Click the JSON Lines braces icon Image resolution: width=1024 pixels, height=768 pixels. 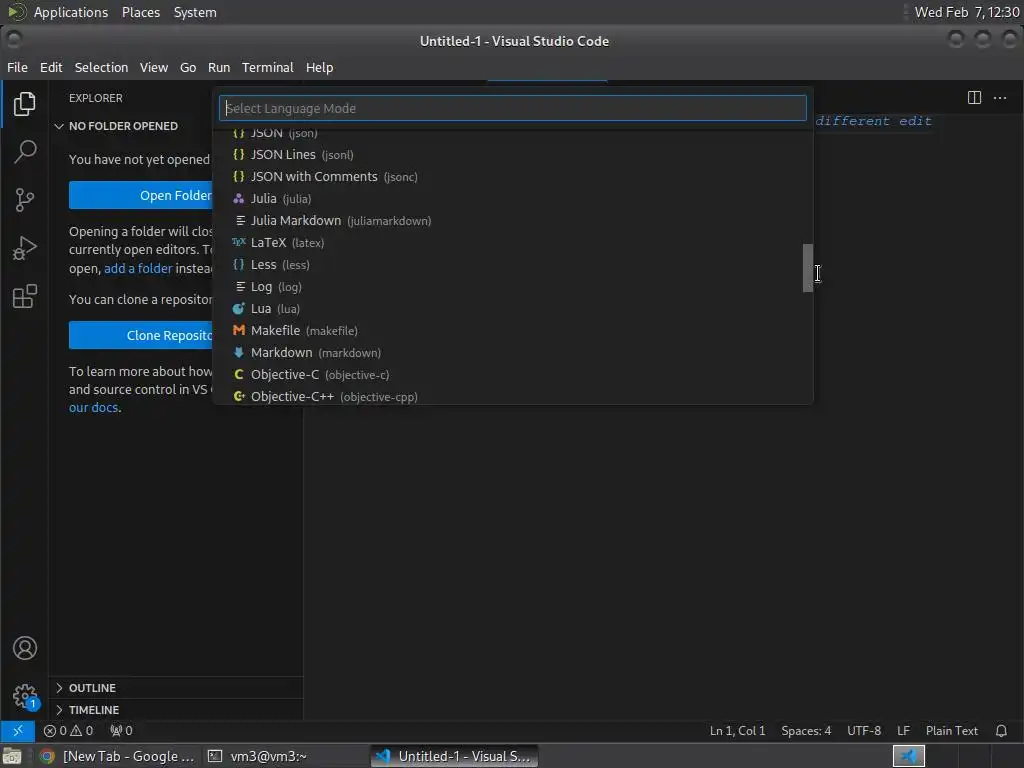click(x=238, y=155)
